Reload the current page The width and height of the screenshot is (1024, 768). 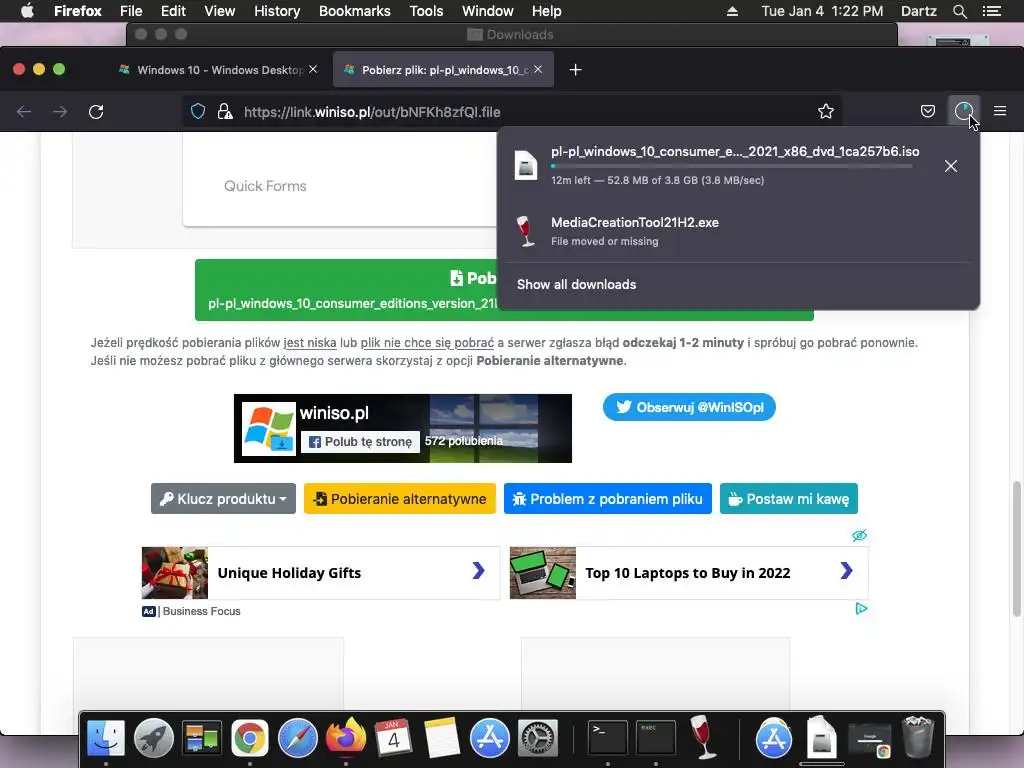(96, 112)
